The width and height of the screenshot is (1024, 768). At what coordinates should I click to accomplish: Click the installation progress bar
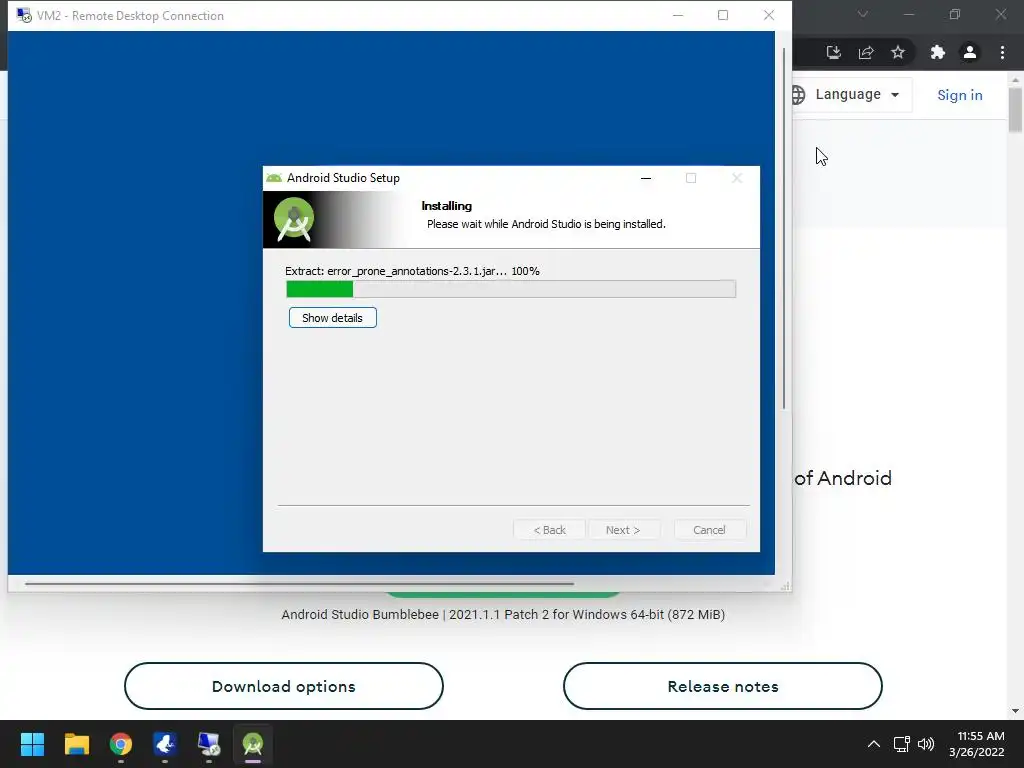pos(511,289)
